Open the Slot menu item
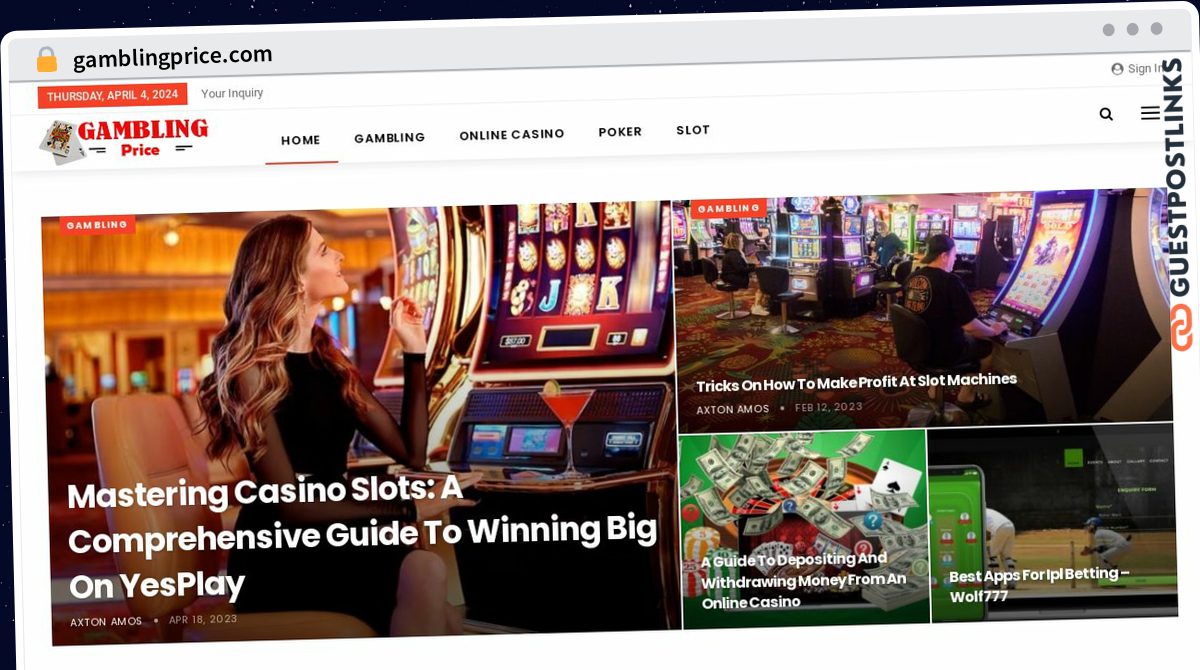The image size is (1200, 670). point(693,130)
